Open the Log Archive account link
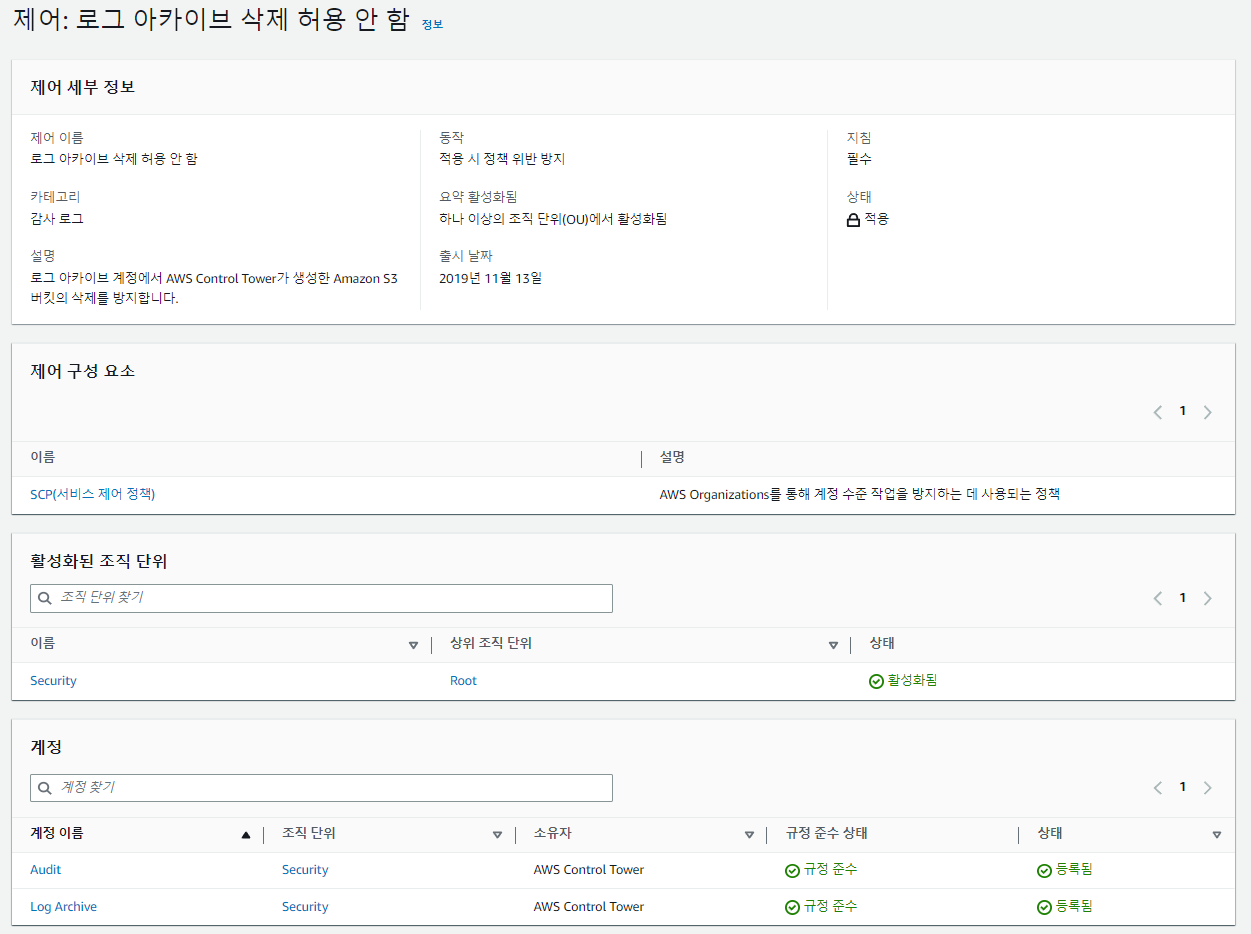Viewport: 1251px width, 934px height. coord(63,907)
